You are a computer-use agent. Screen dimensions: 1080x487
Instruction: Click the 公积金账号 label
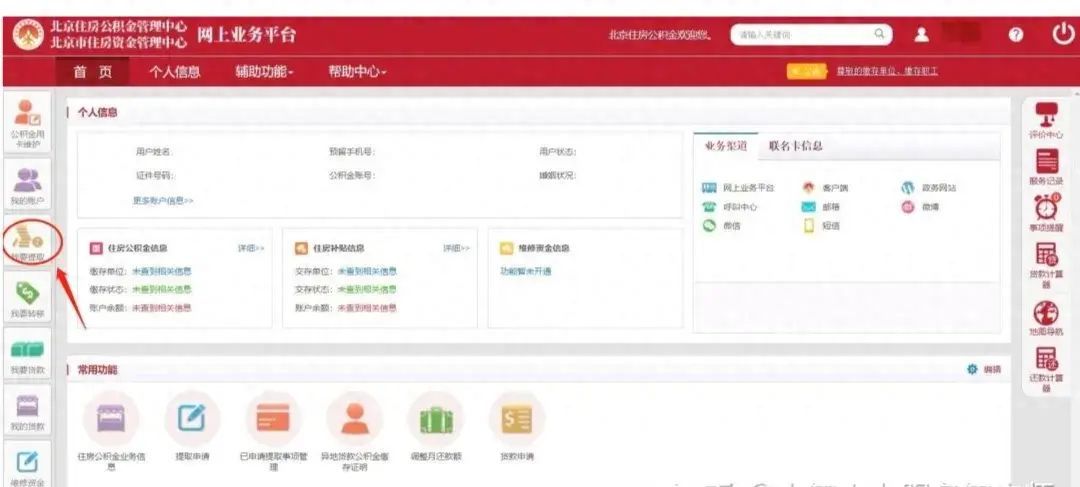tap(351, 176)
